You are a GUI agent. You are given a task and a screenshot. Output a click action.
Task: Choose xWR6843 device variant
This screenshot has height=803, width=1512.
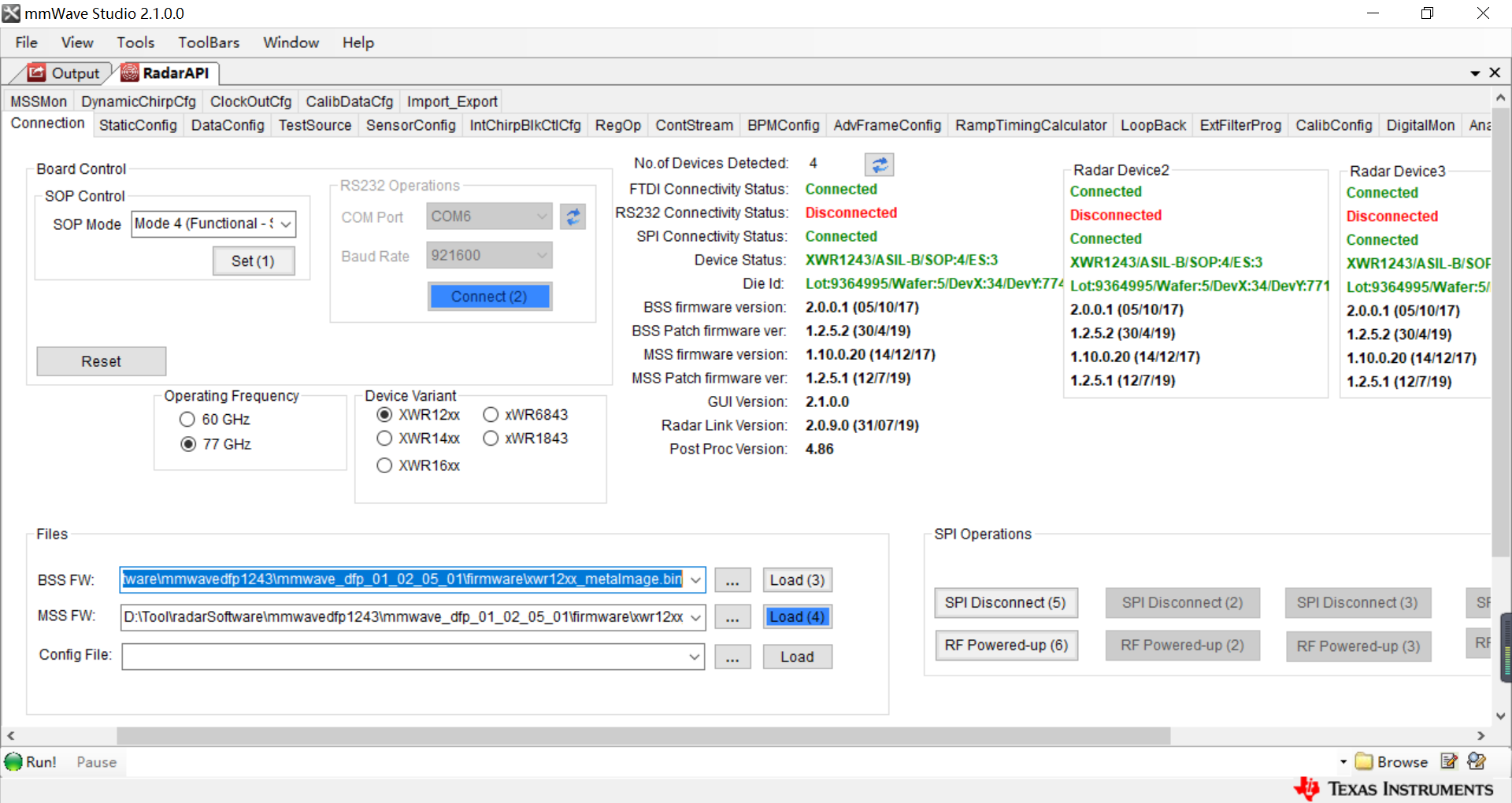(491, 415)
